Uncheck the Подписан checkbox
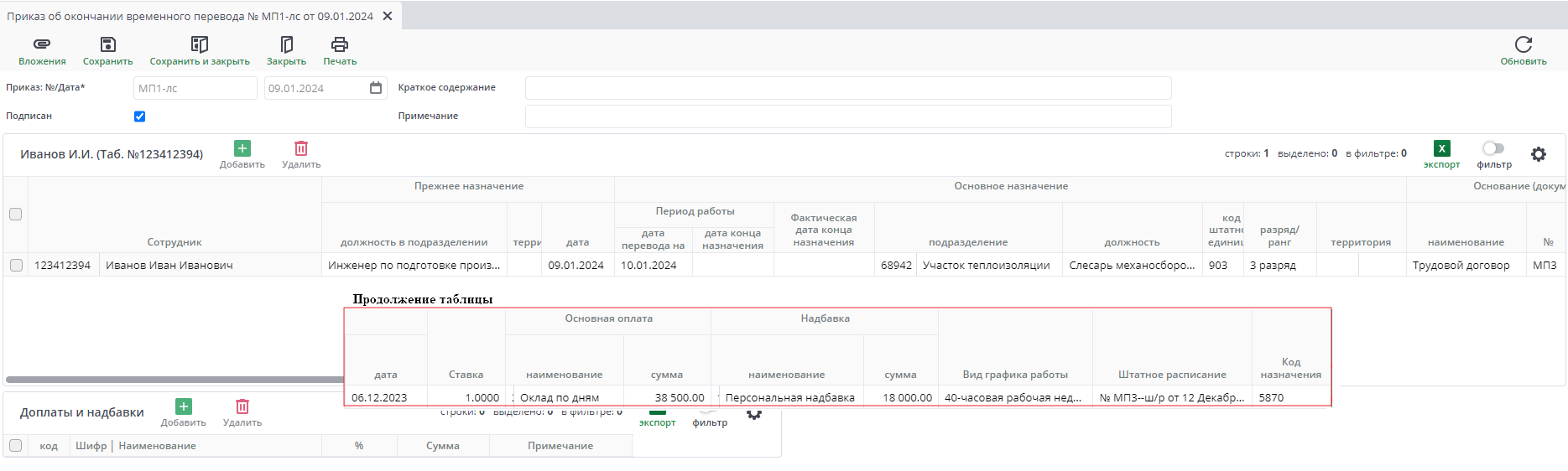Screen dimensions: 1568x471 [140, 116]
